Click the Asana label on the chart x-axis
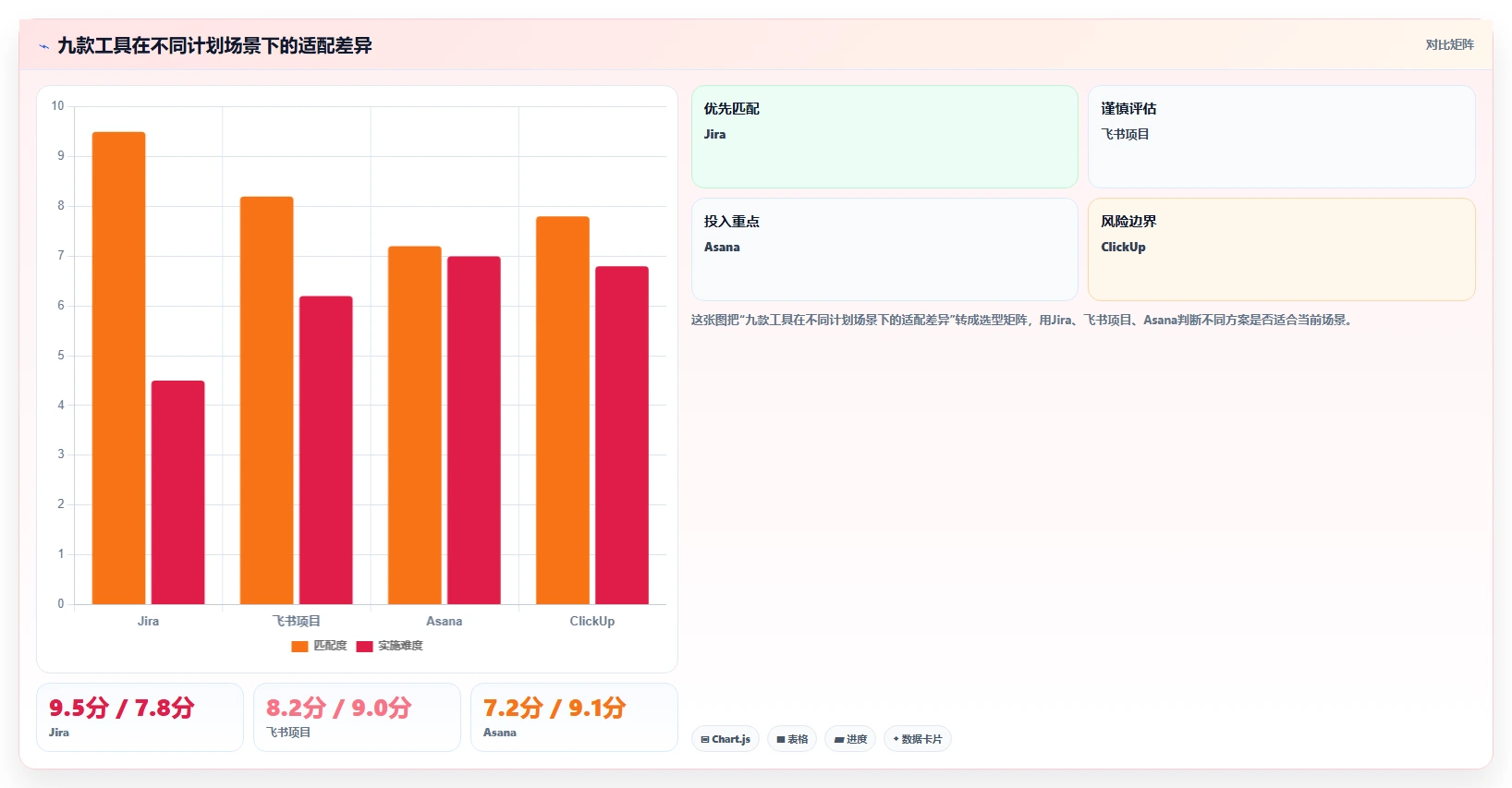Screen dimensions: 1512x788 point(445,621)
